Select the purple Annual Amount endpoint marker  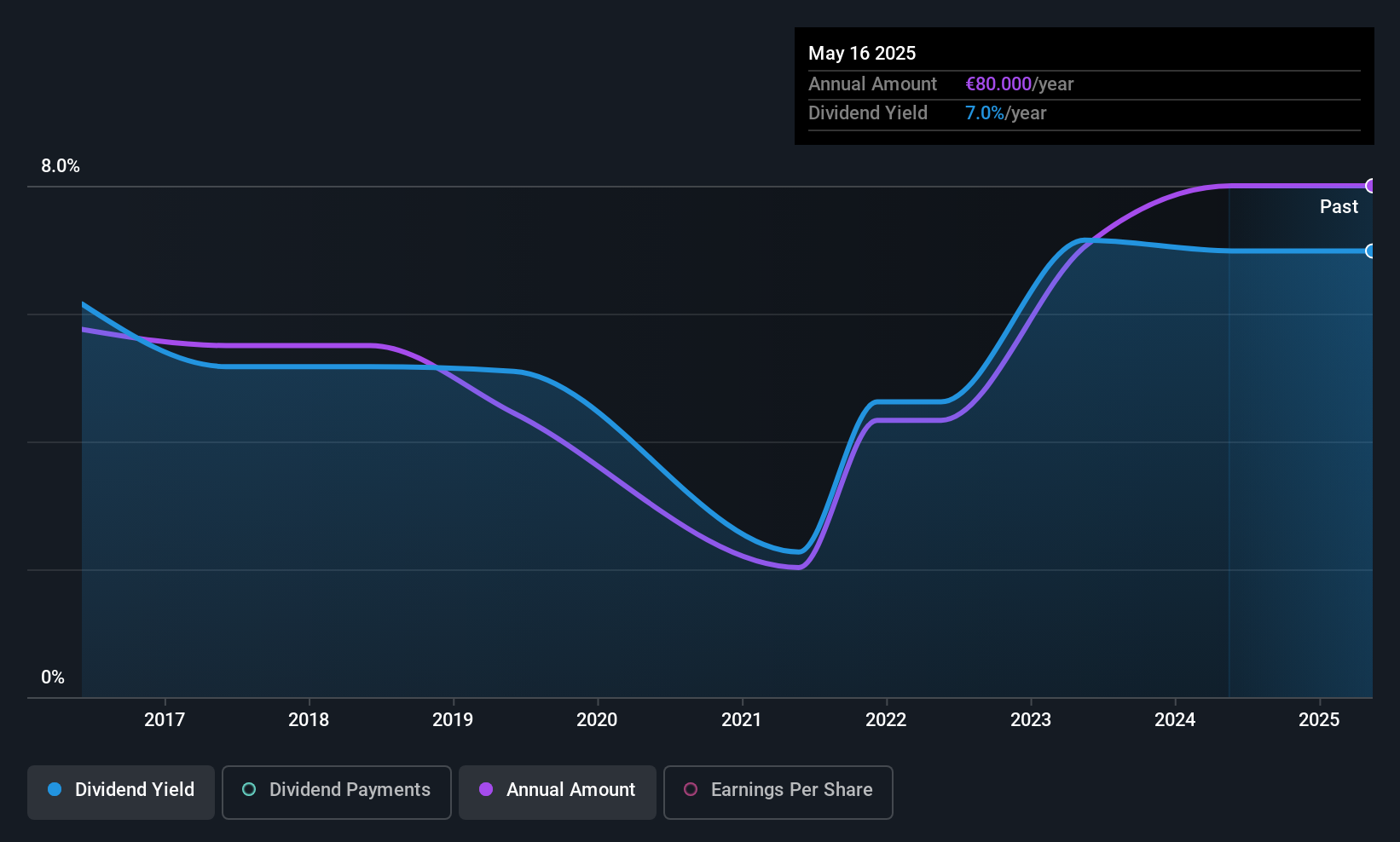tap(1371, 186)
